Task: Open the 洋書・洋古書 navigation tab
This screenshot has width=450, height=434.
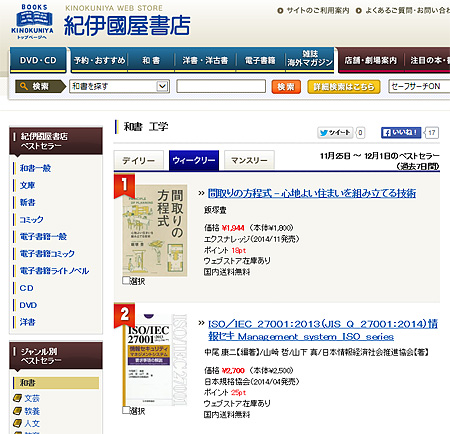Action: coord(205,60)
